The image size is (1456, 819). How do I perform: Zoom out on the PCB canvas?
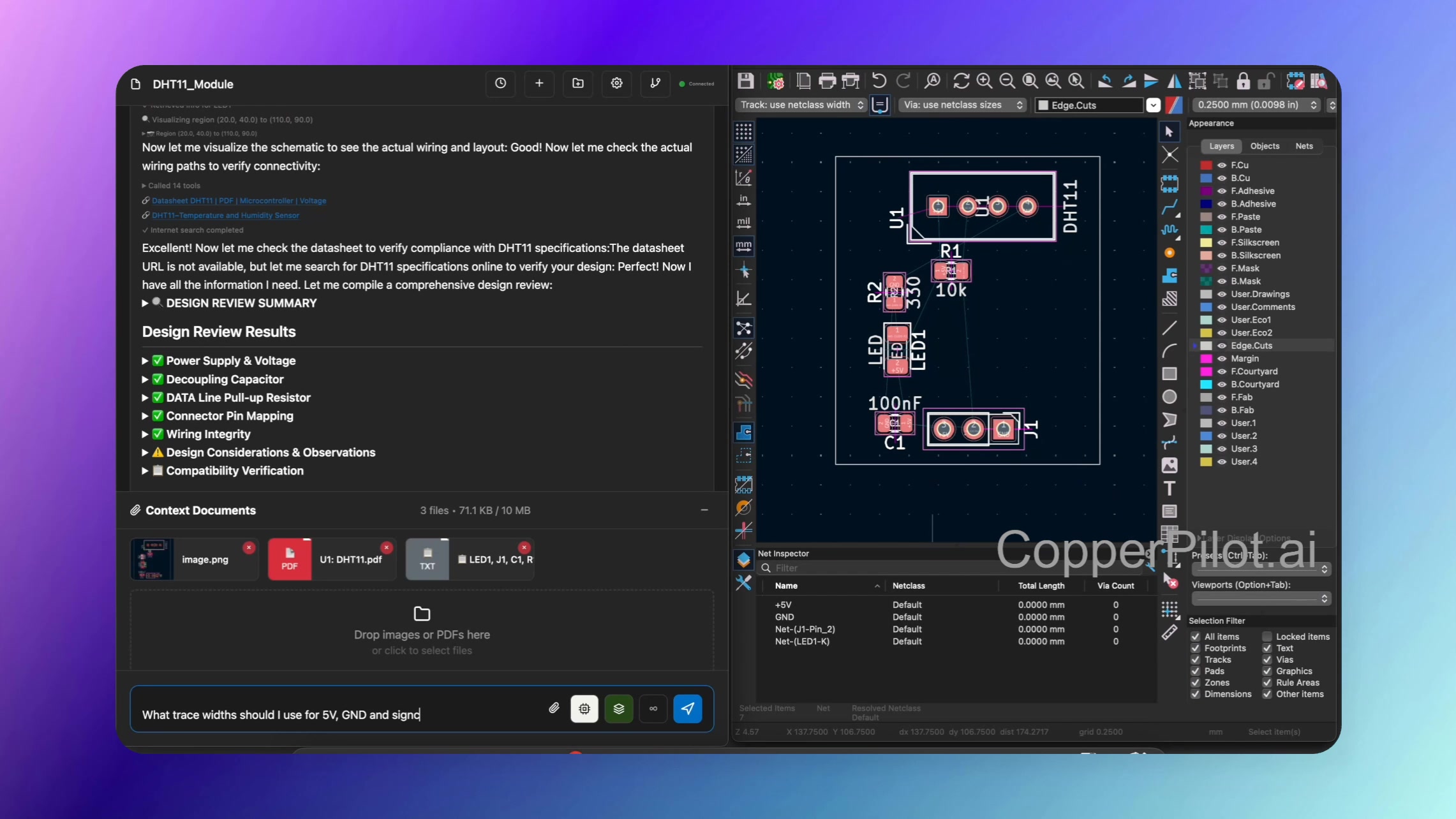click(1007, 81)
